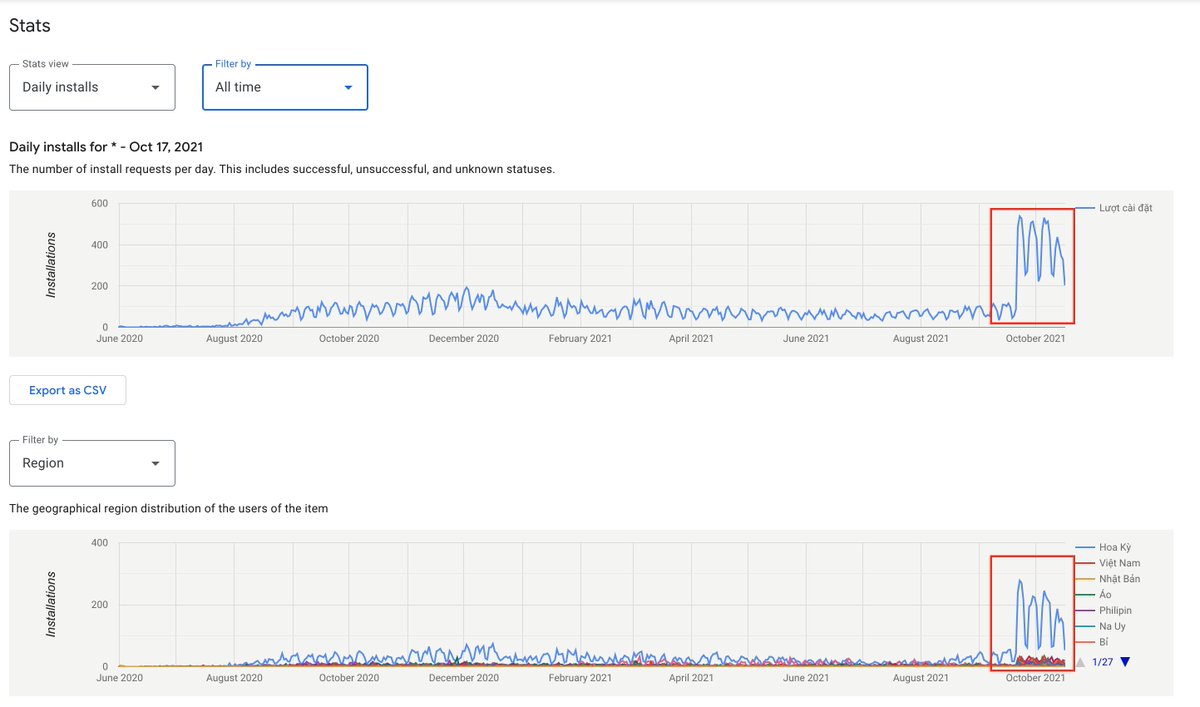Image resolution: width=1200 pixels, height=707 pixels.
Task: Click the install requests per day description
Action: pyautogui.click(x=282, y=169)
